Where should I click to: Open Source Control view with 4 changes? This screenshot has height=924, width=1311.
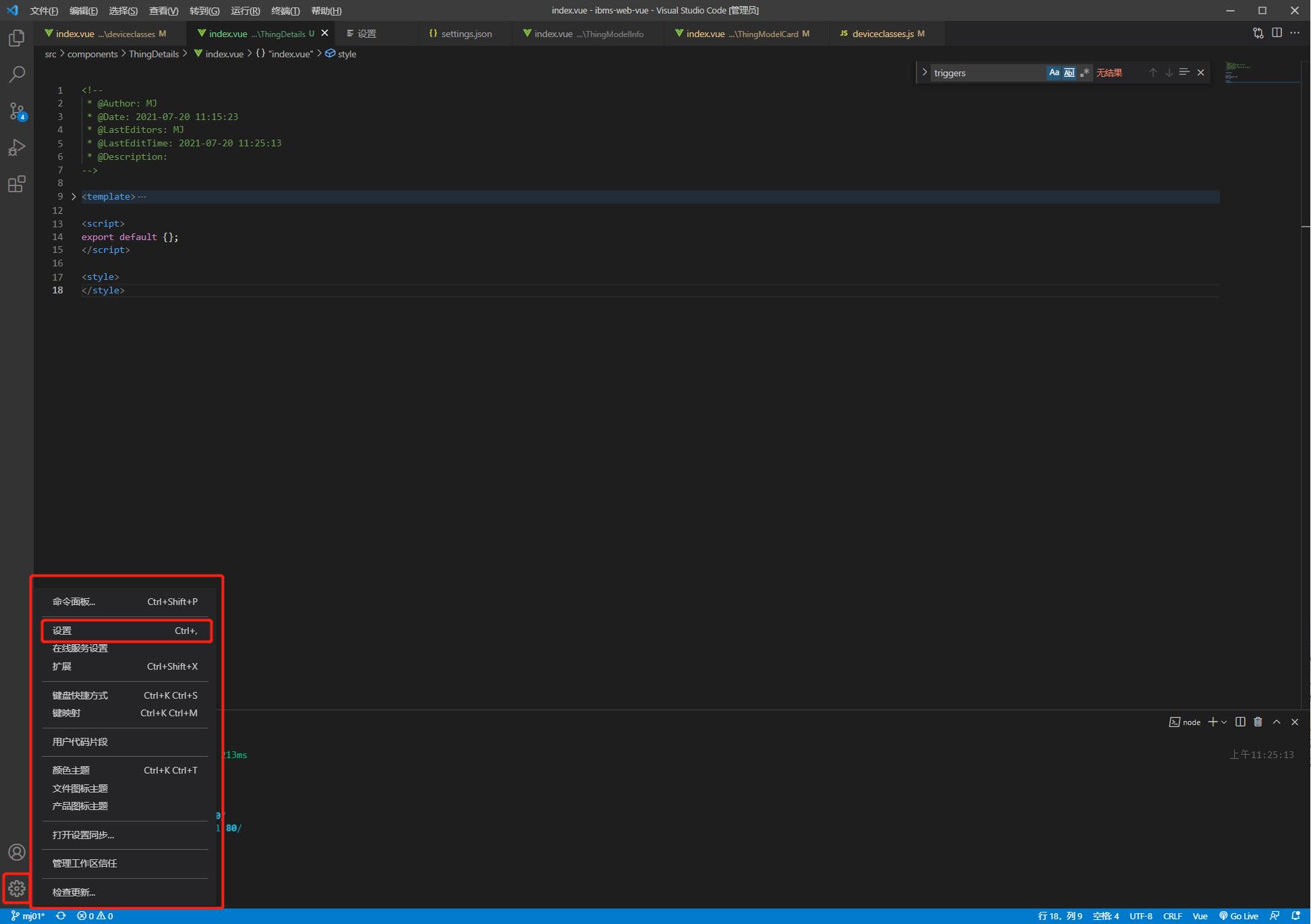[17, 111]
